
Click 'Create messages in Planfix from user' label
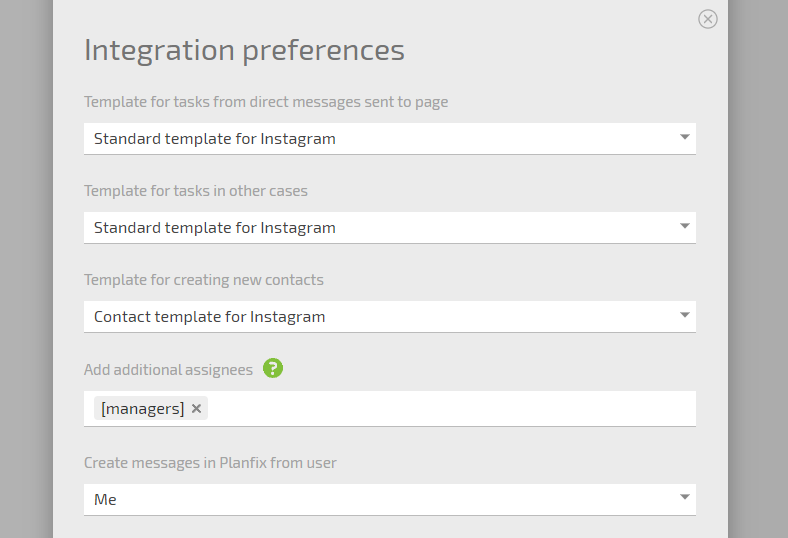pyautogui.click(x=210, y=463)
